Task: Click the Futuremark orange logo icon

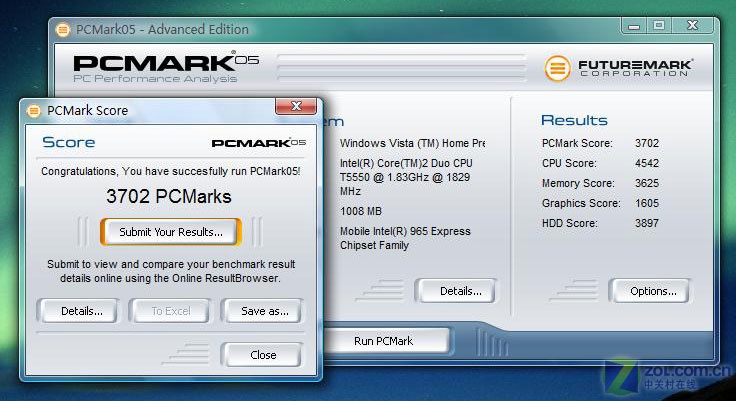Action: pyautogui.click(x=557, y=68)
